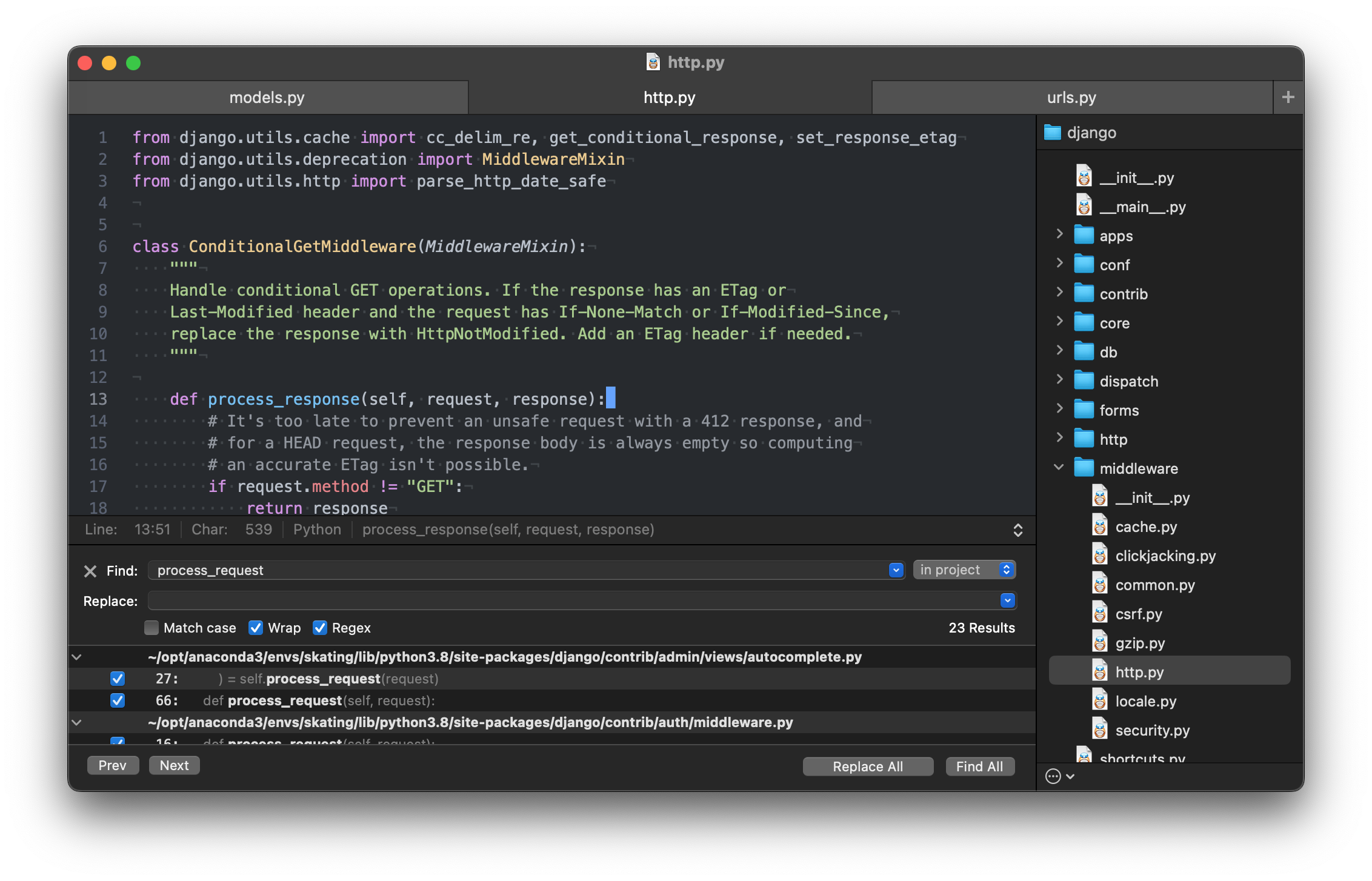Screen dimensions: 1372x881
Task: Open the forms folder icon
Action: coord(1084,410)
